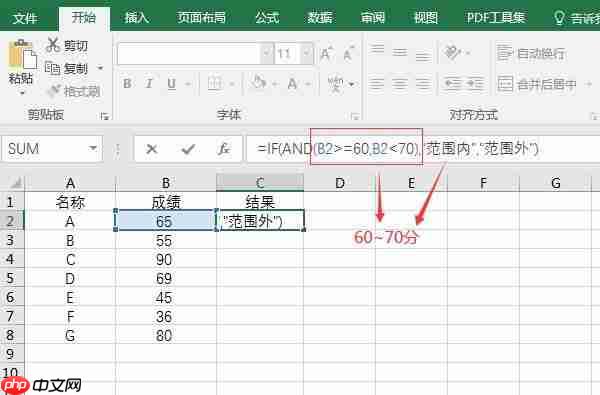The width and height of the screenshot is (600, 395).
Task: Click the Cut (剪切) scissors icon
Action: (53, 45)
